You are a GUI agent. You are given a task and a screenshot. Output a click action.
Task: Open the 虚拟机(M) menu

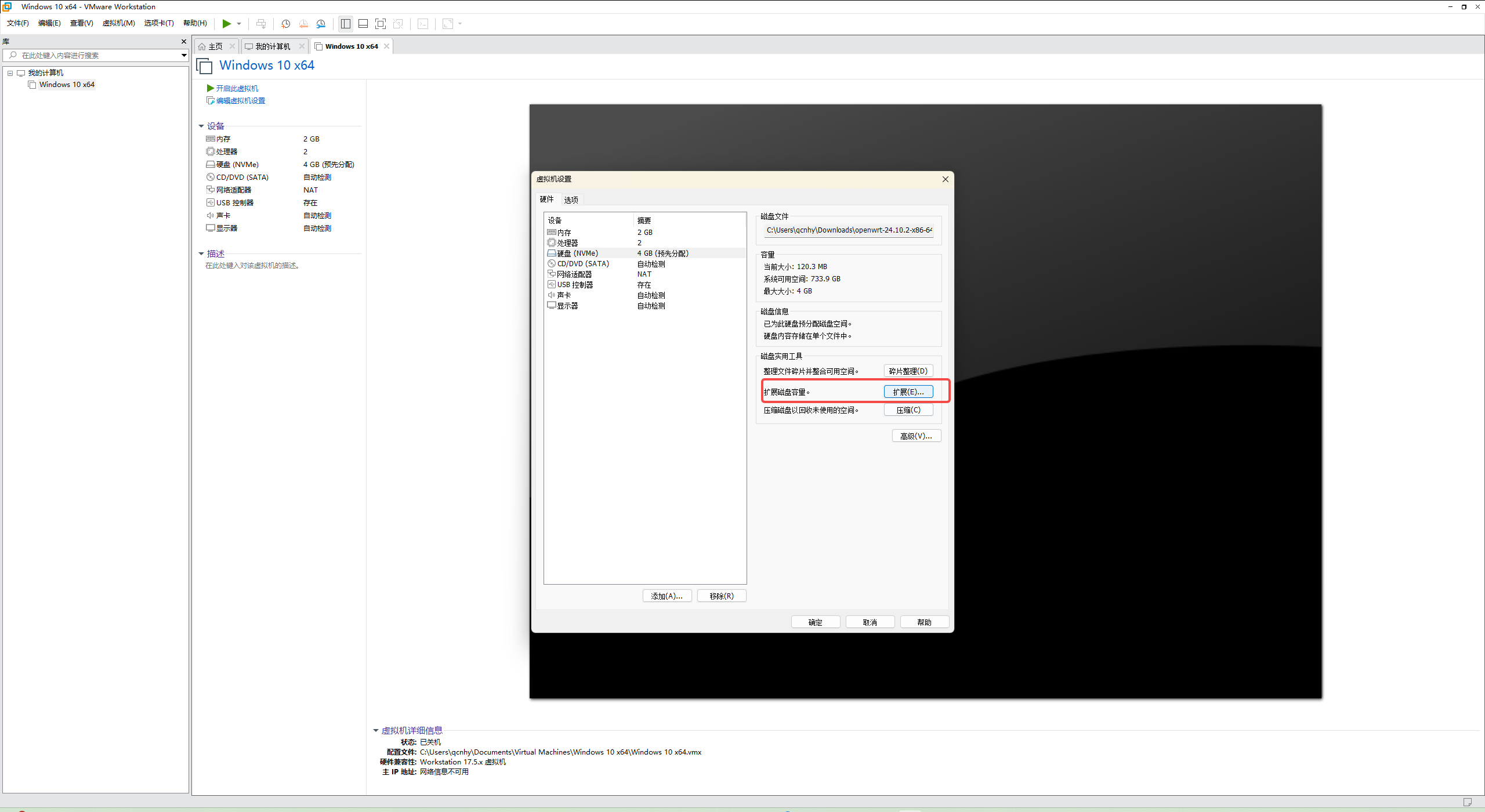click(119, 23)
